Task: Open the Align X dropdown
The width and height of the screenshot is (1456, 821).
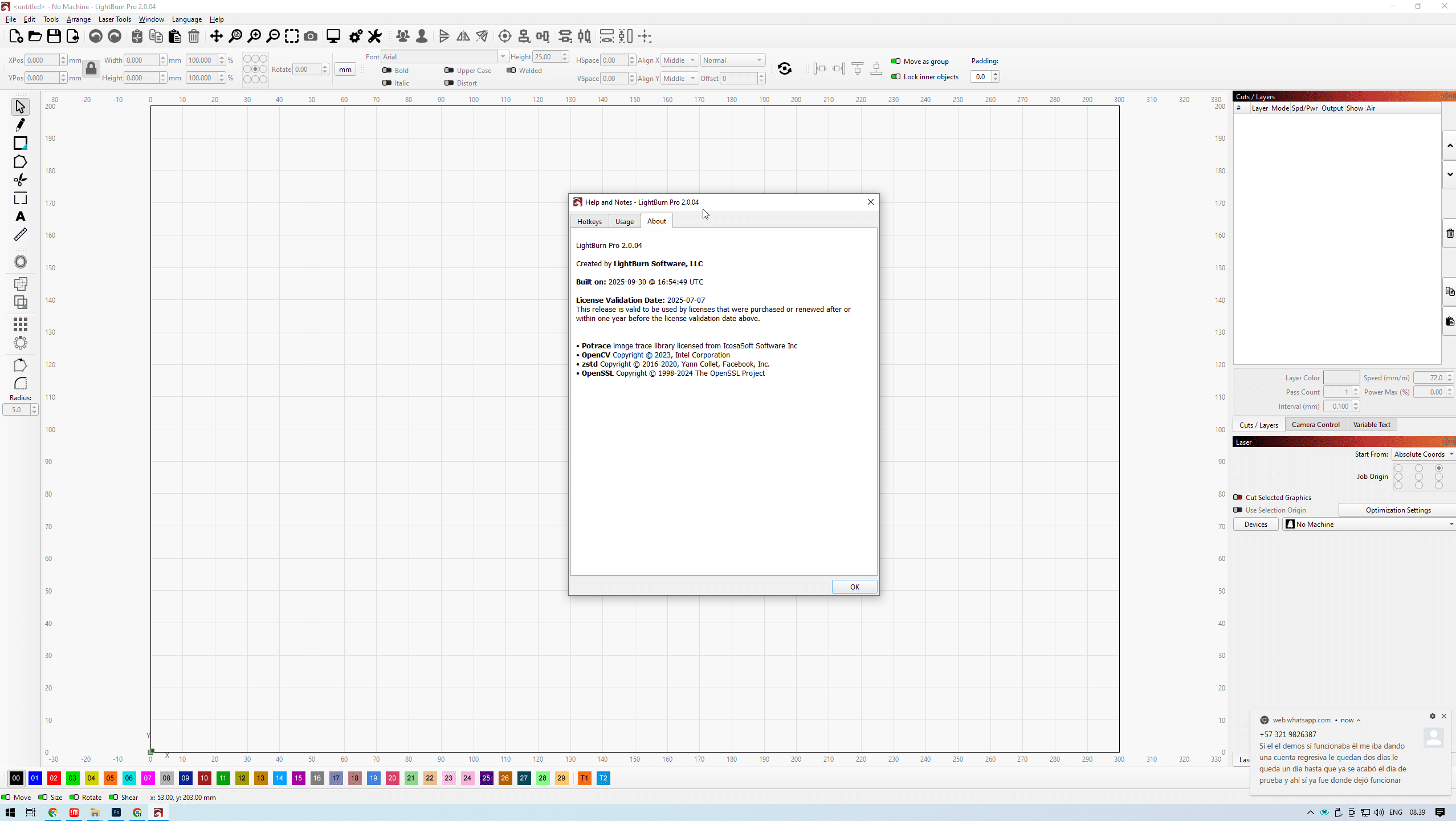Action: coord(679,60)
